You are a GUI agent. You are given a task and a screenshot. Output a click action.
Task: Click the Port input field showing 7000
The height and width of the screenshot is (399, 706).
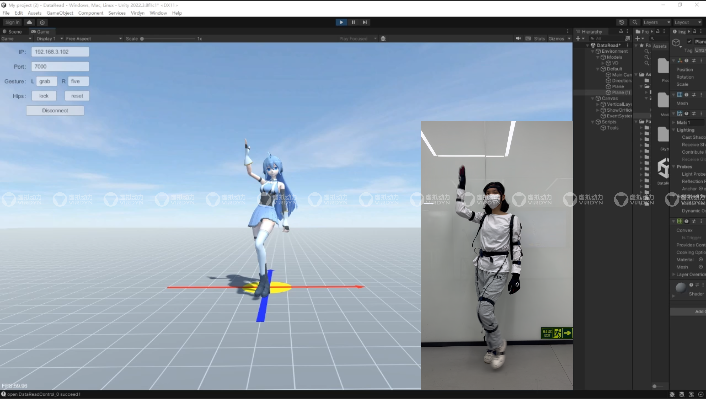[60, 66]
